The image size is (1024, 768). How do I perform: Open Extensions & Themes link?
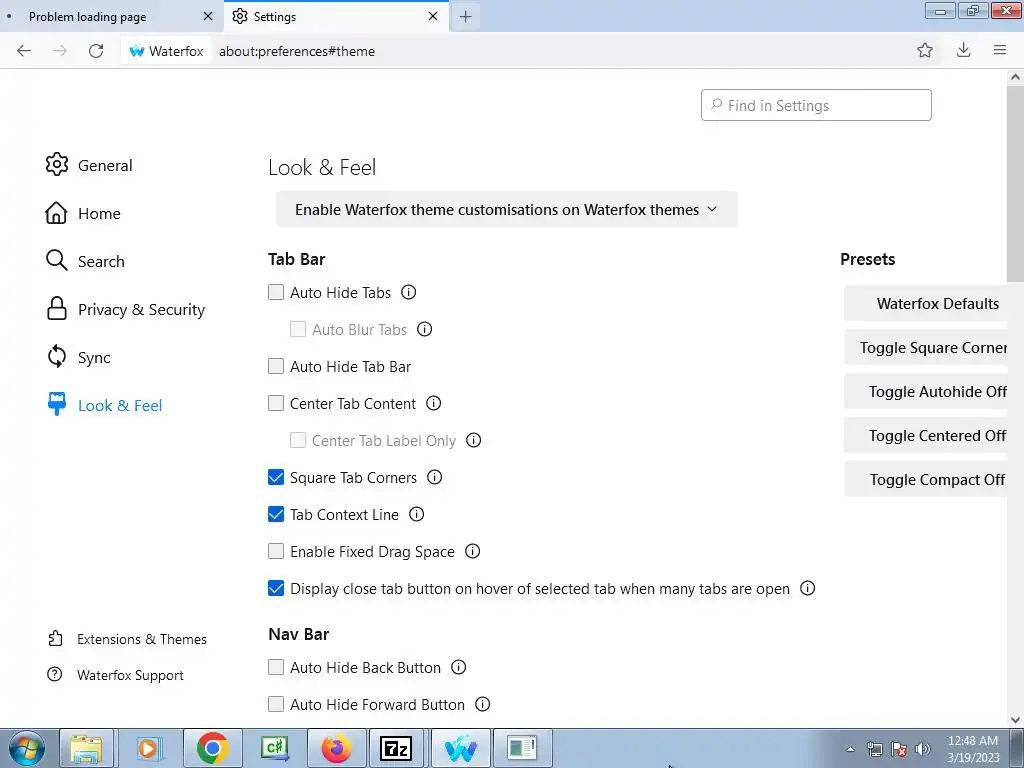[127, 639]
